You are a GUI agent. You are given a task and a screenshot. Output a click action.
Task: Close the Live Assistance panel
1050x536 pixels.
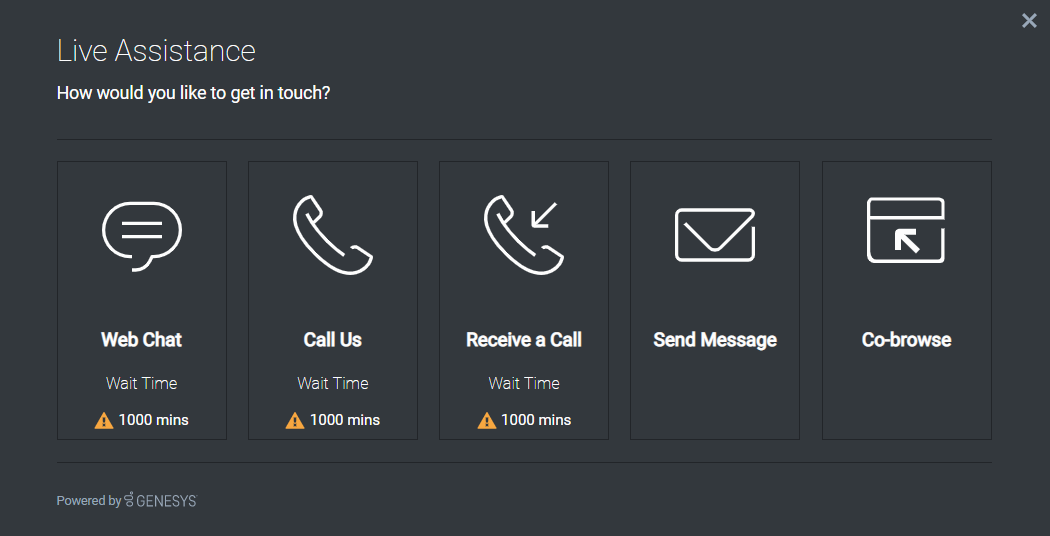pyautogui.click(x=1029, y=21)
